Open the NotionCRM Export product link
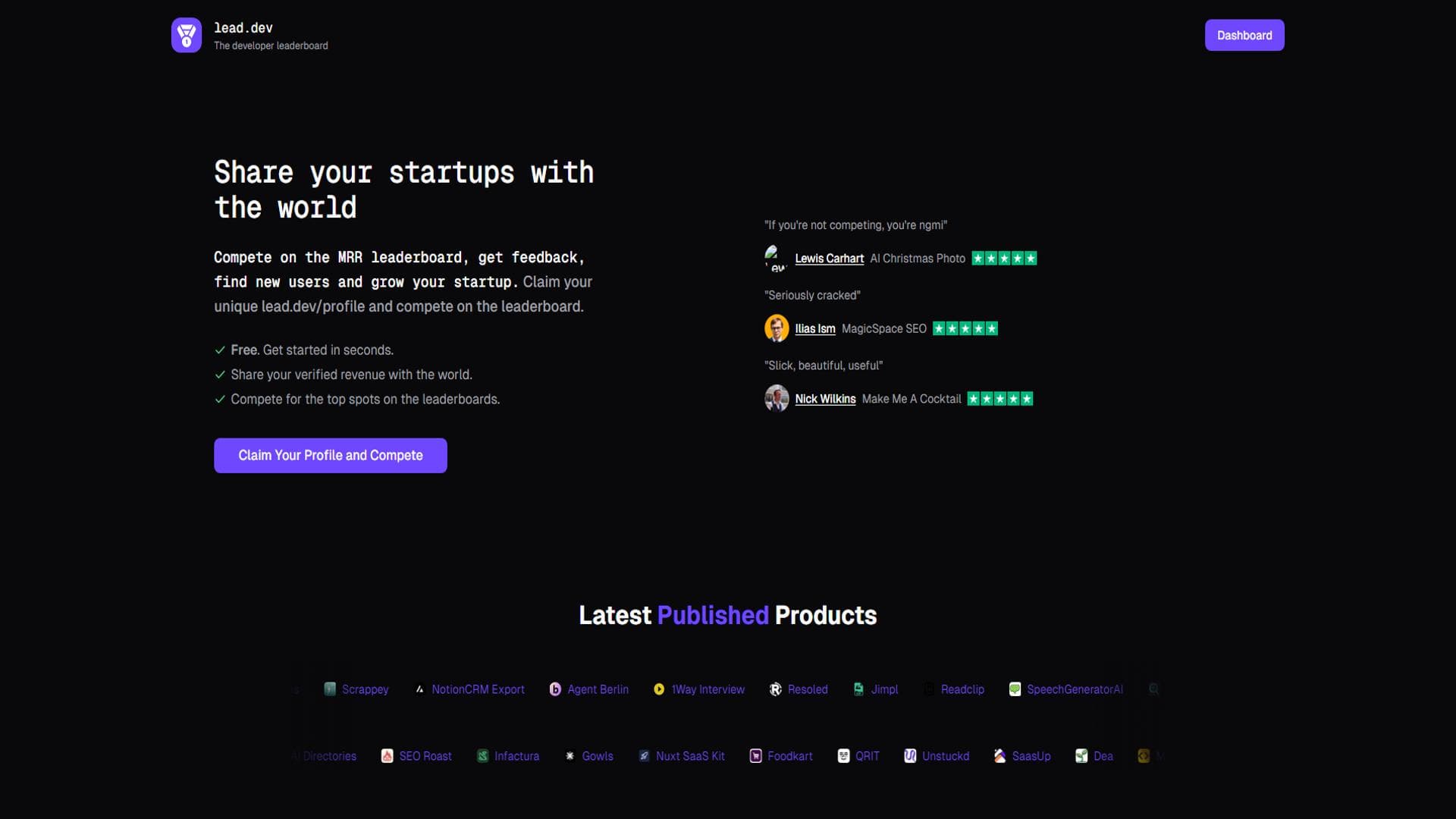The width and height of the screenshot is (1456, 819). tap(478, 689)
